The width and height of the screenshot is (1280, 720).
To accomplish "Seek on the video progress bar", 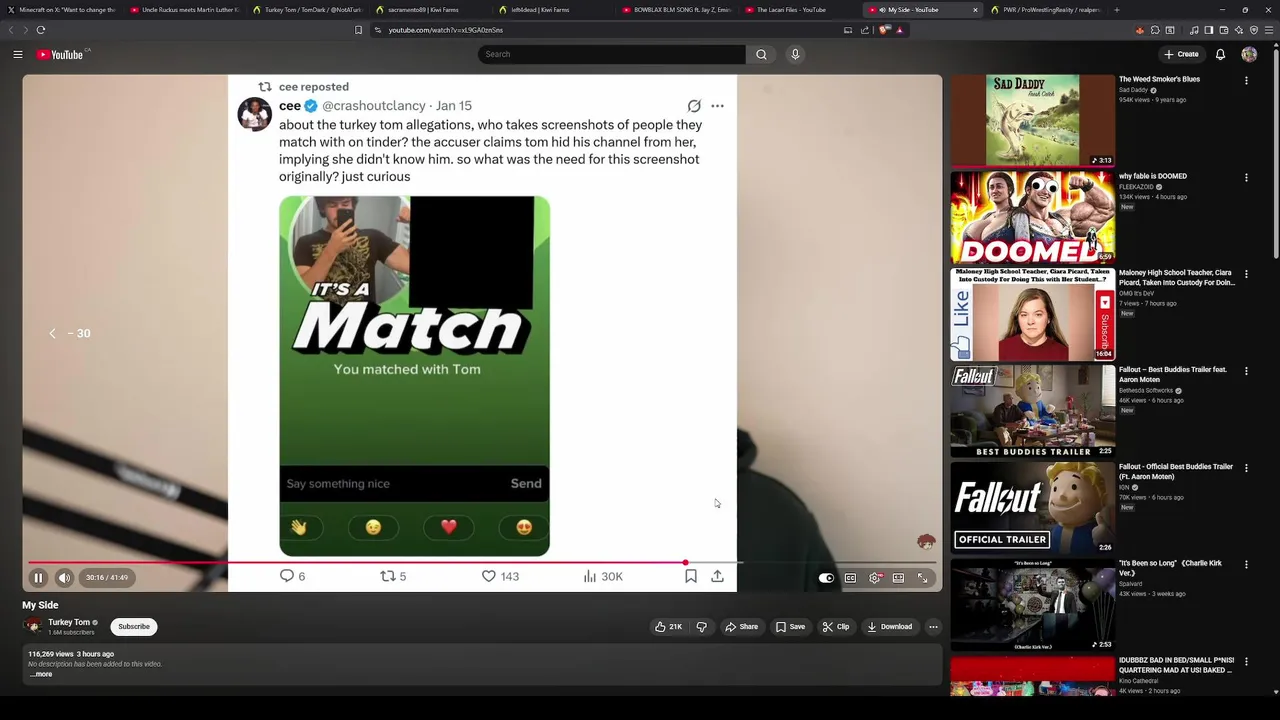I will [x=482, y=563].
